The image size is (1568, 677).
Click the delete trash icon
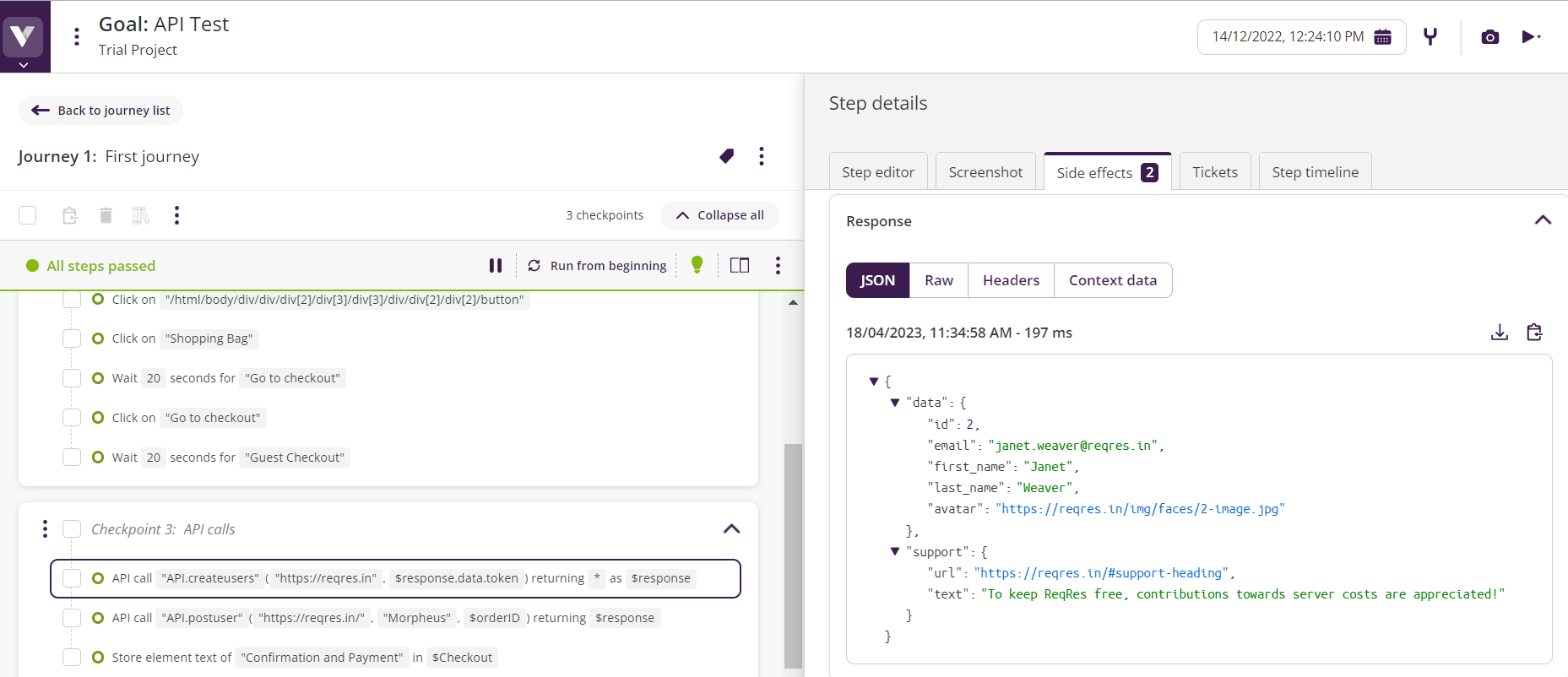point(106,215)
